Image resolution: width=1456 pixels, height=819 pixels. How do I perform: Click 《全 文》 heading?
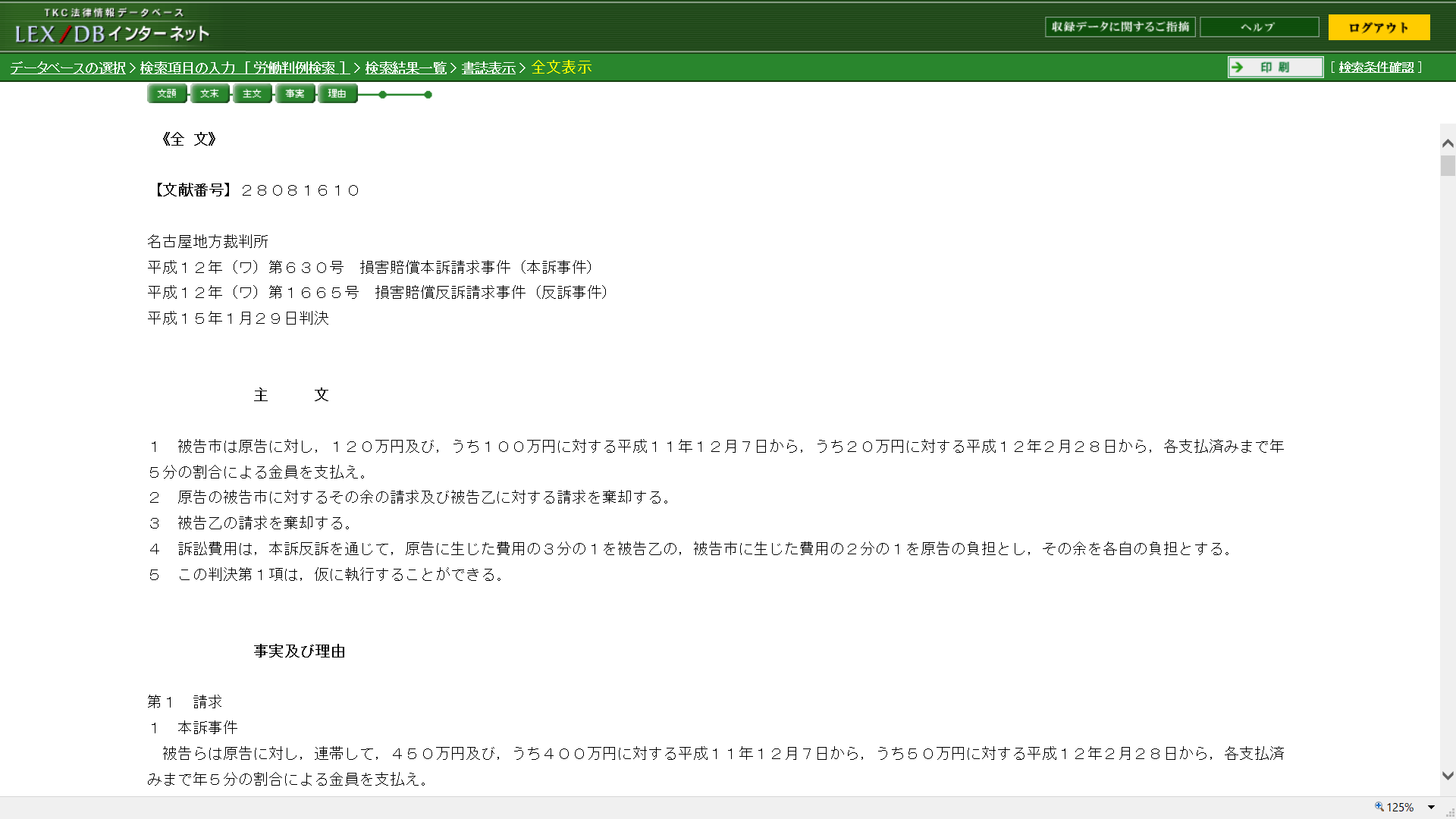pos(190,140)
